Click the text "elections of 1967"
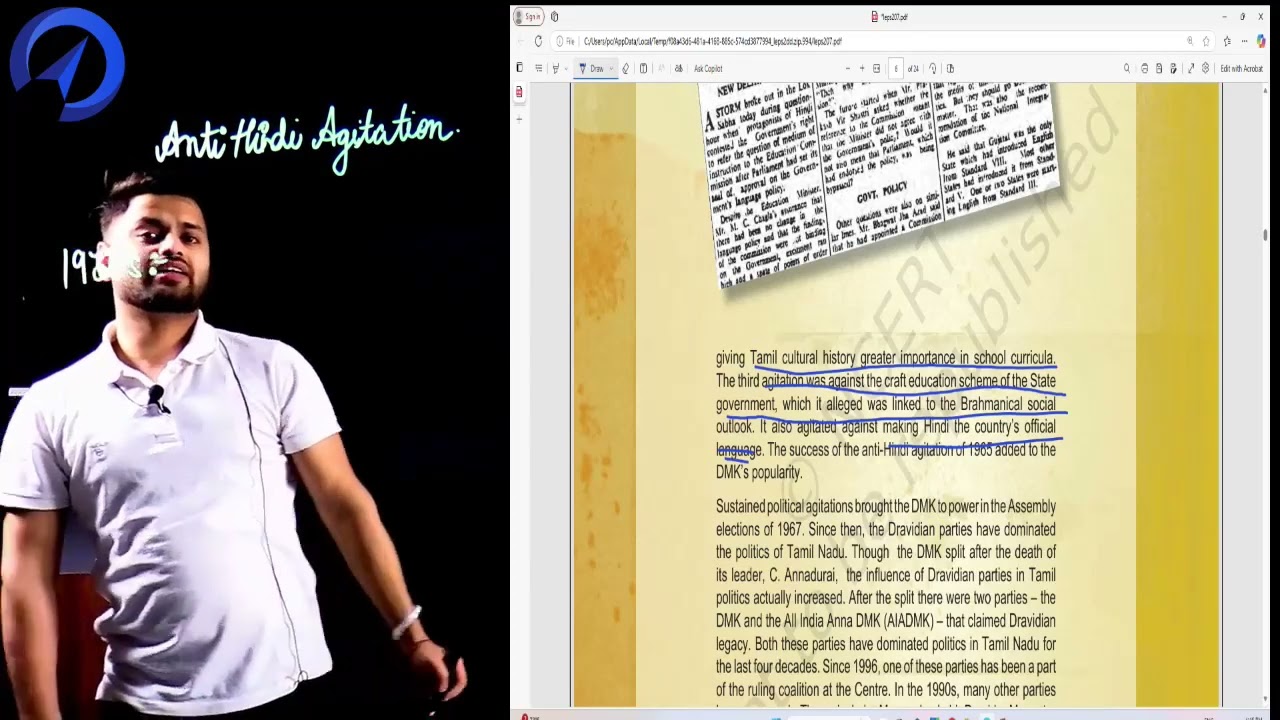Viewport: 1280px width, 720px height. click(x=760, y=529)
